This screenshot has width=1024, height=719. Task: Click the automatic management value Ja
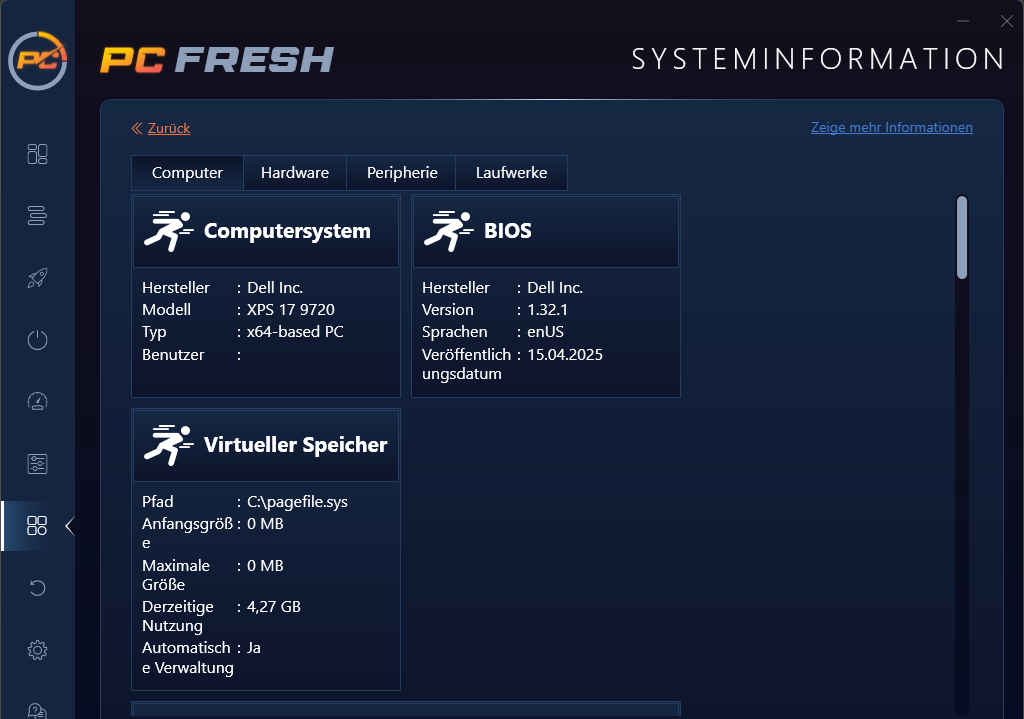(253, 648)
